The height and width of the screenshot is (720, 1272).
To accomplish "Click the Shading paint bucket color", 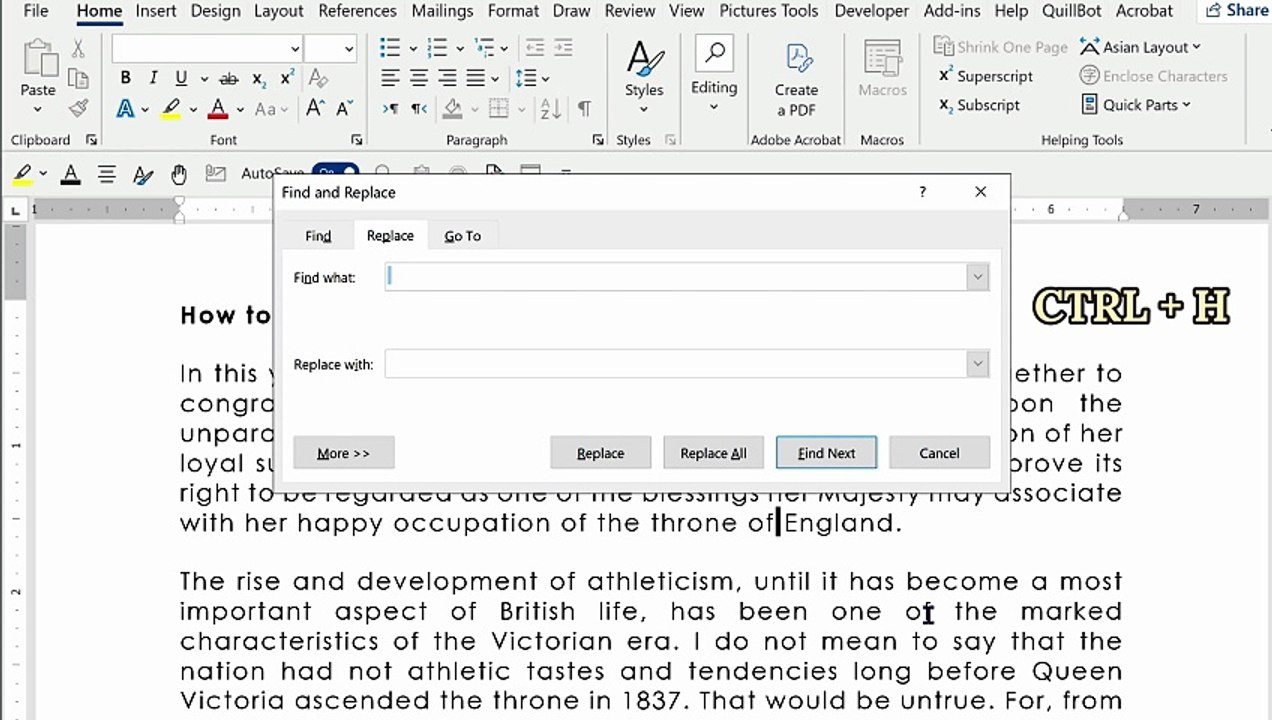I will 453,108.
